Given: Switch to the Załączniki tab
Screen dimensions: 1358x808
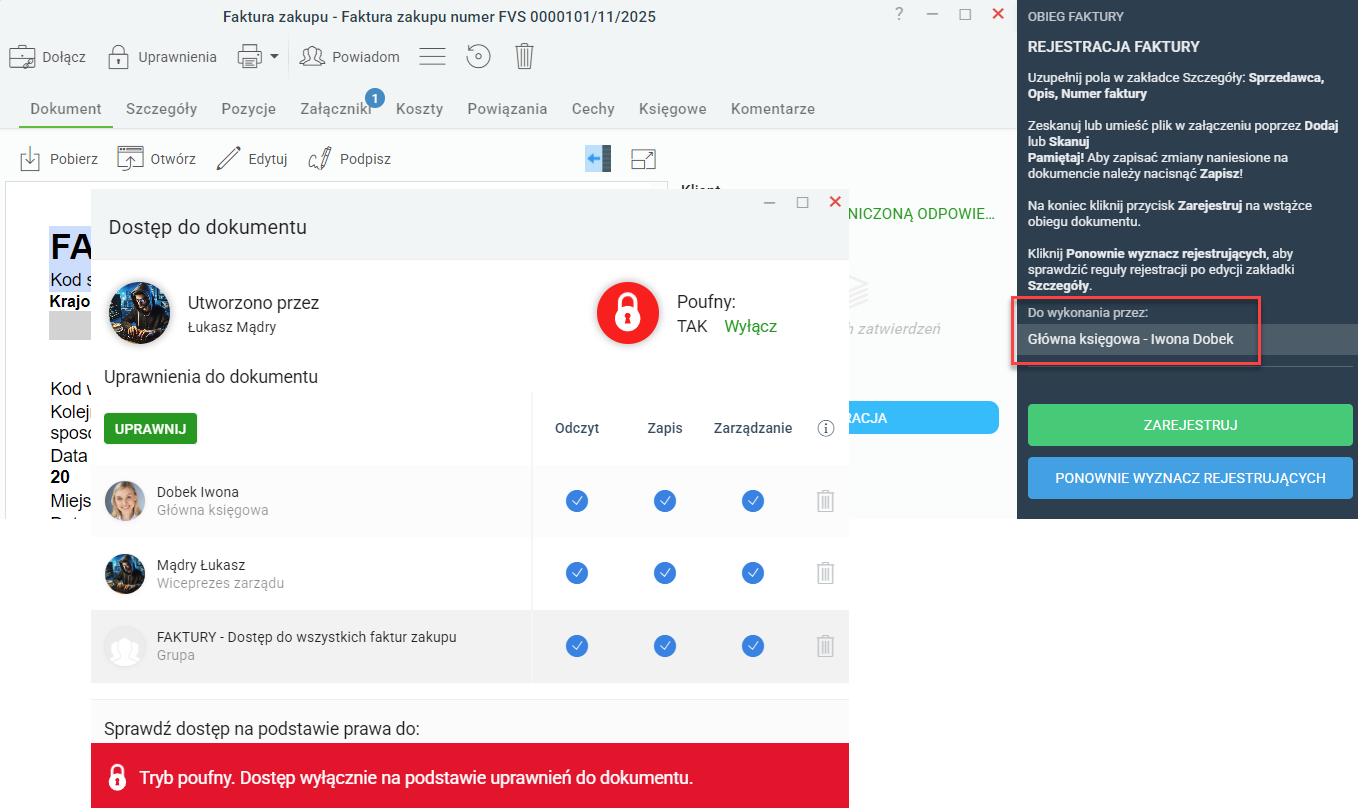Looking at the screenshot, I should (336, 109).
